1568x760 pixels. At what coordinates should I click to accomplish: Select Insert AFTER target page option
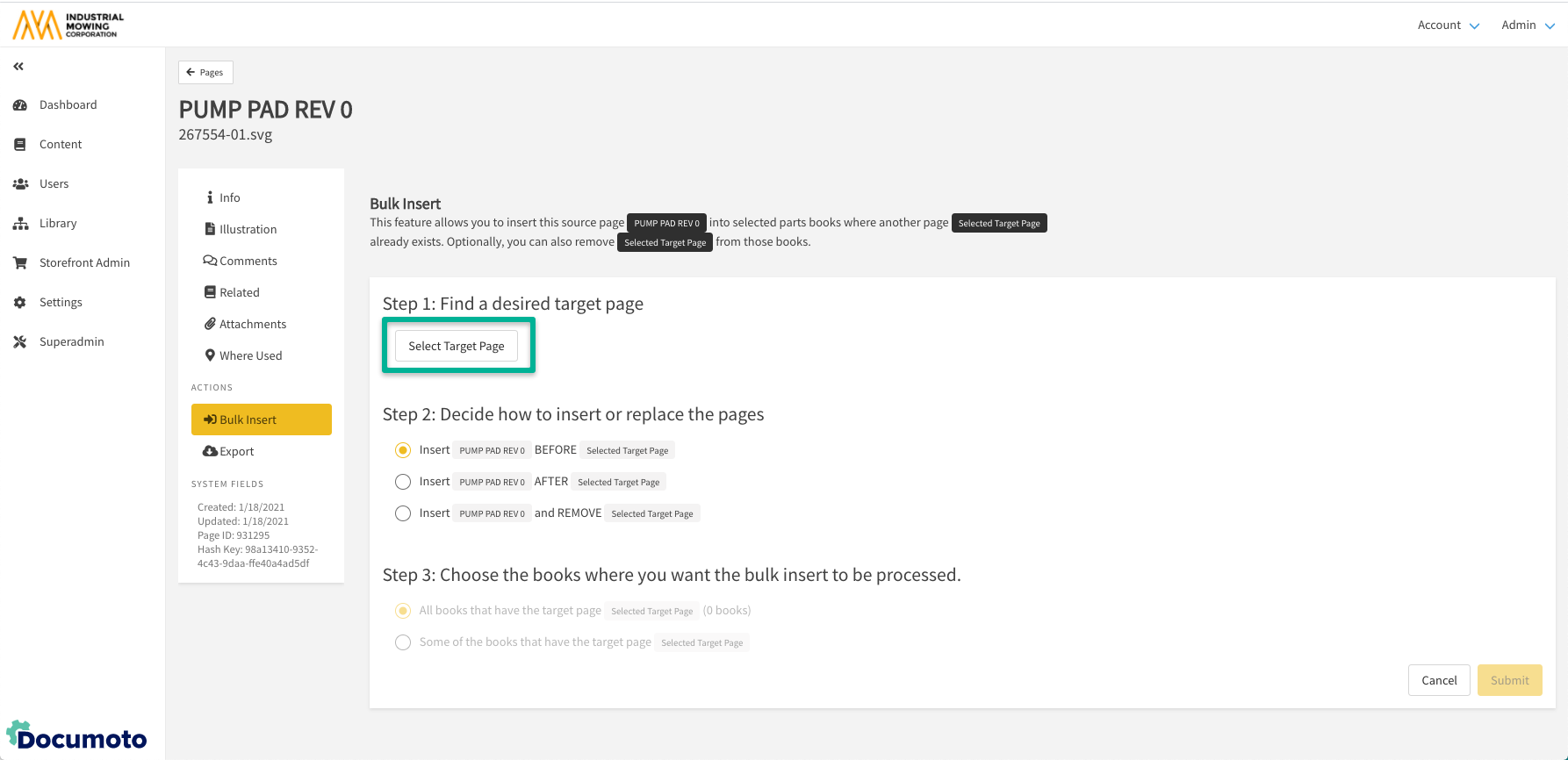point(403,482)
